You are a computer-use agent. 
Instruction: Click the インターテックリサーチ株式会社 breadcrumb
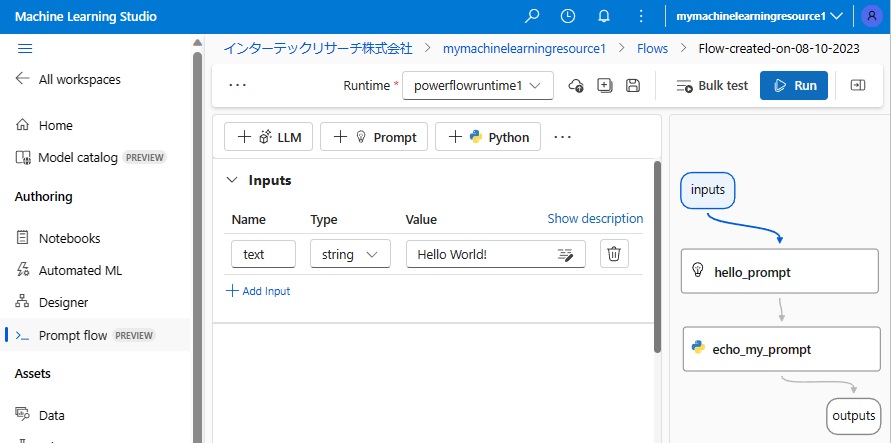click(x=318, y=48)
